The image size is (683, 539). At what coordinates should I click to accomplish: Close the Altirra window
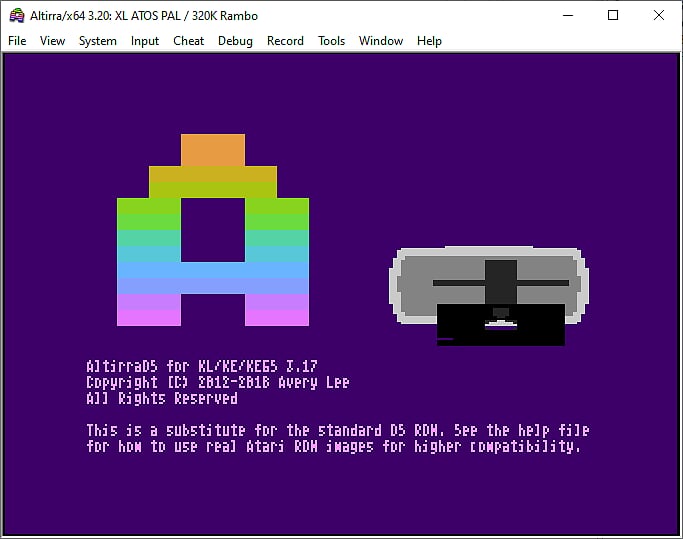click(x=659, y=16)
